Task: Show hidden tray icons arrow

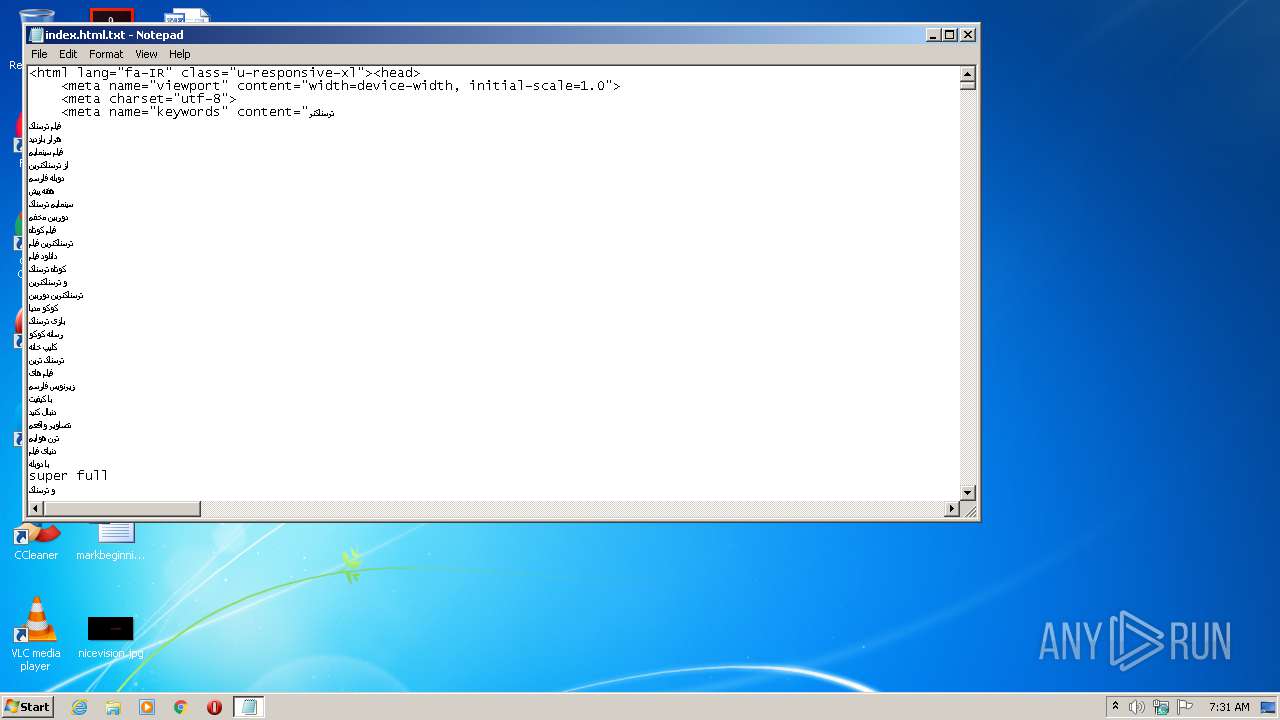Action: pyautogui.click(x=1115, y=707)
